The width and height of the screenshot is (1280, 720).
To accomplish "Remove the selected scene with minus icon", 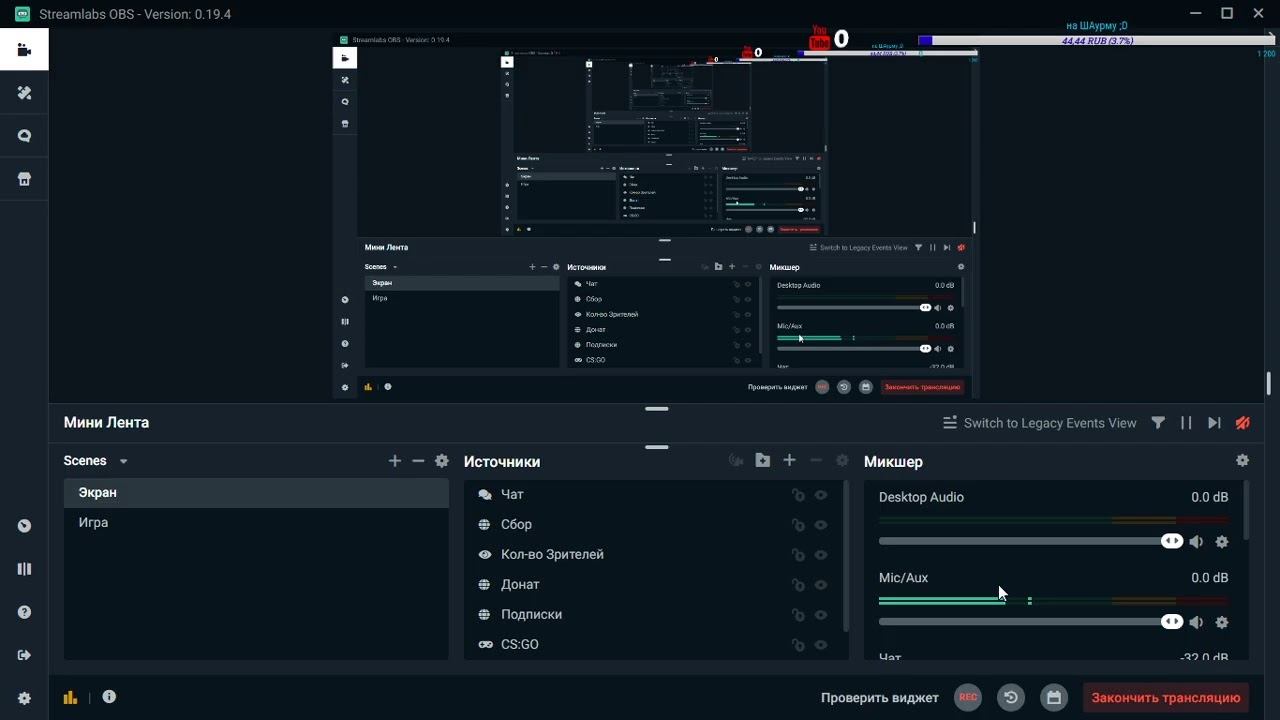I will (x=418, y=461).
